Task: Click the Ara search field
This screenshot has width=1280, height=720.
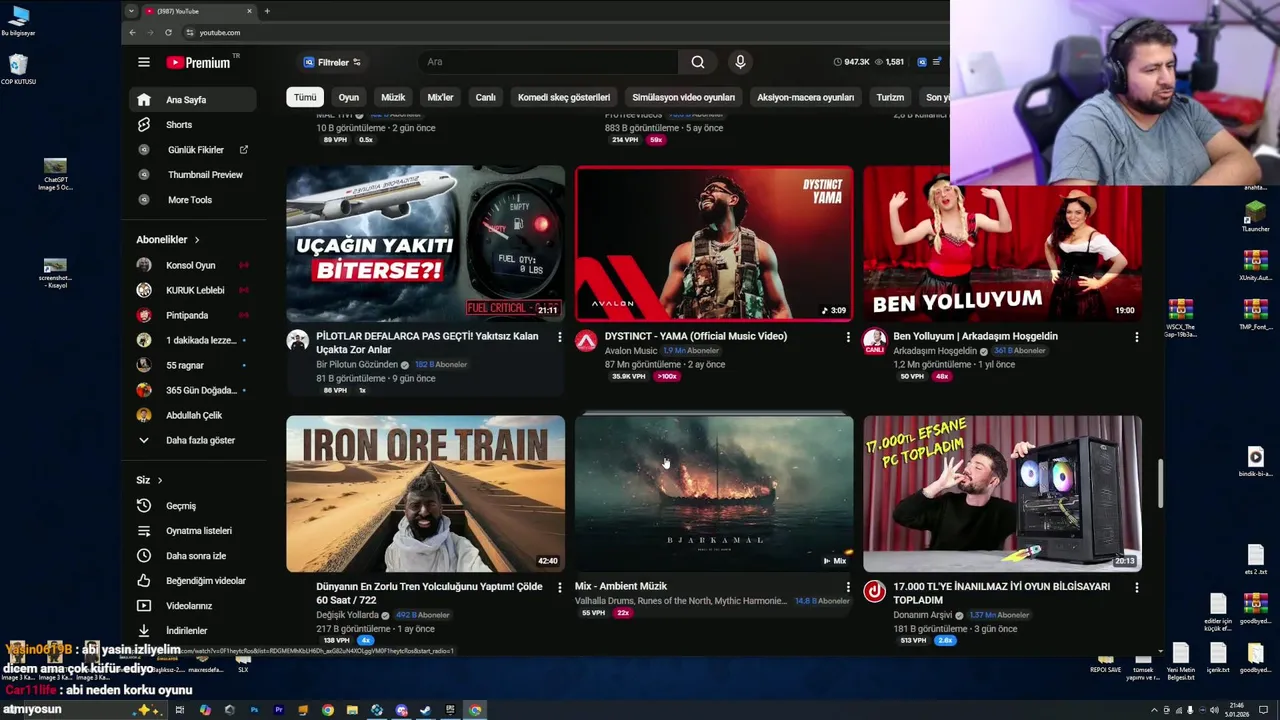Action: (x=548, y=62)
